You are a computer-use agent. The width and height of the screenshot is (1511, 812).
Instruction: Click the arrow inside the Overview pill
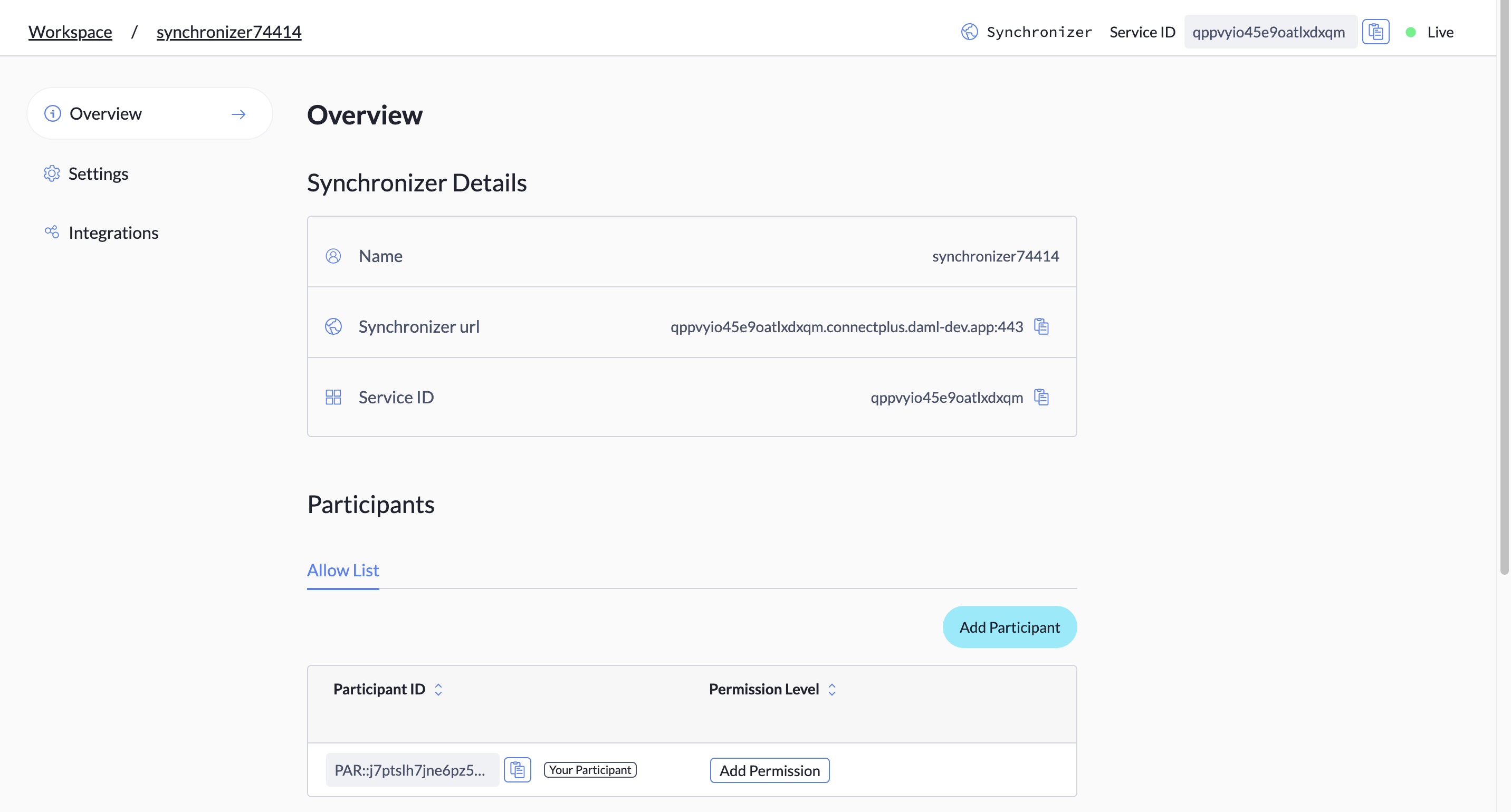238,114
